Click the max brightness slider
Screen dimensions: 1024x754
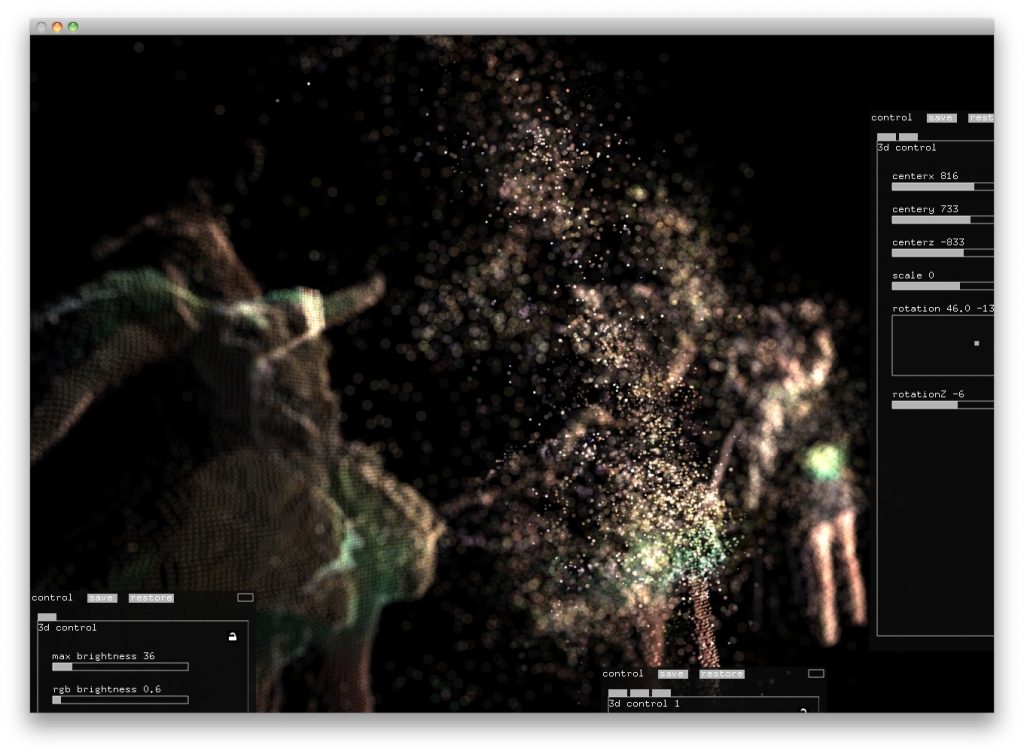point(120,667)
